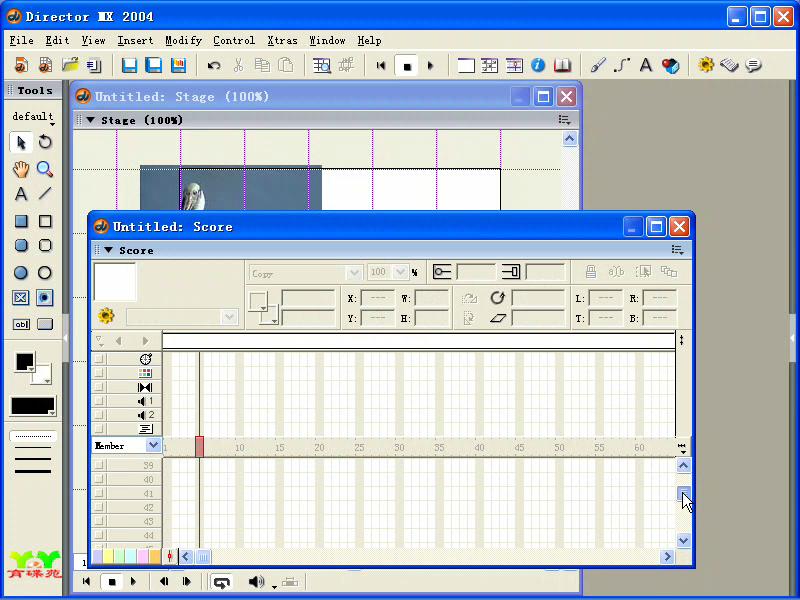Open the Shockwave 3D window icon
This screenshot has width=800, height=600.
coord(670,65)
